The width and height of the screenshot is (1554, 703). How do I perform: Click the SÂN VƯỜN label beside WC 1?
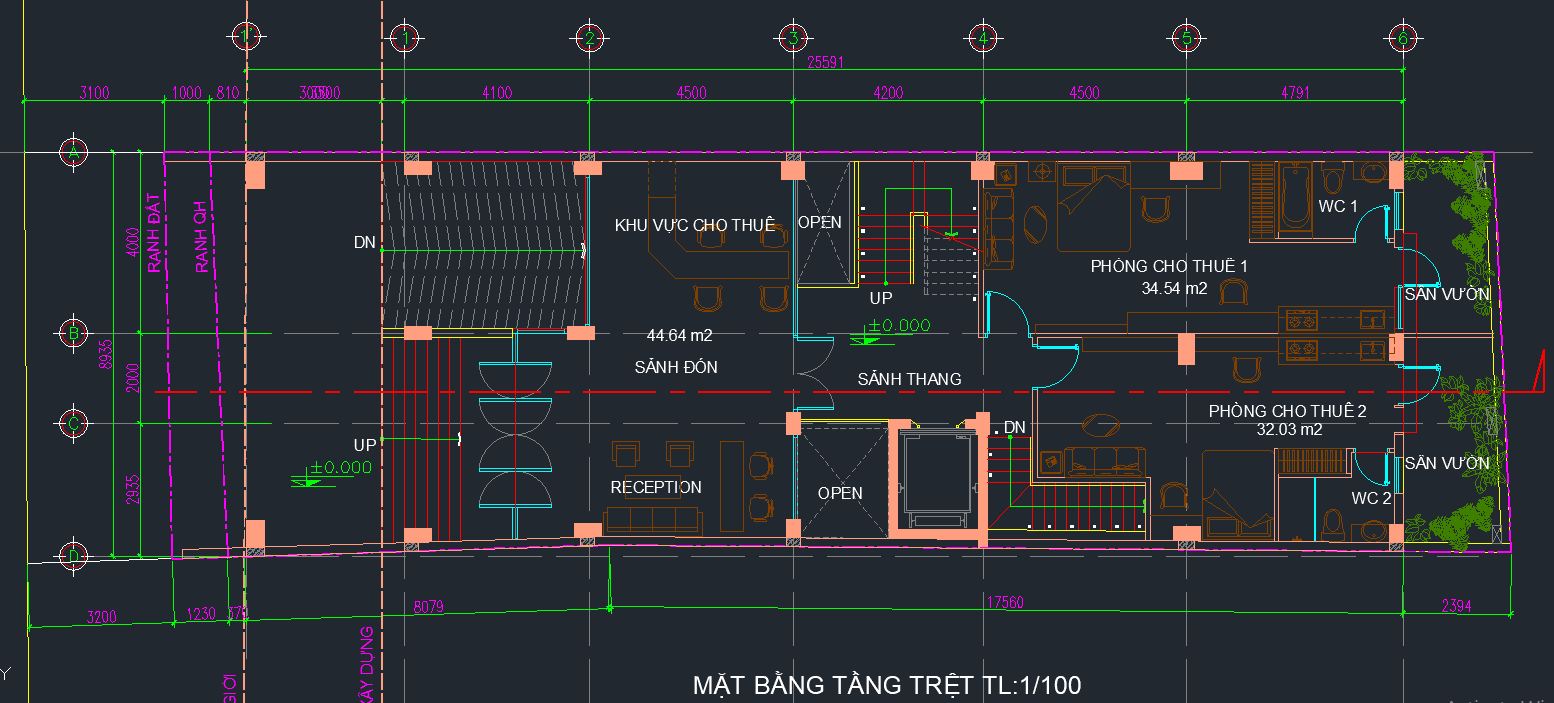pos(1447,294)
